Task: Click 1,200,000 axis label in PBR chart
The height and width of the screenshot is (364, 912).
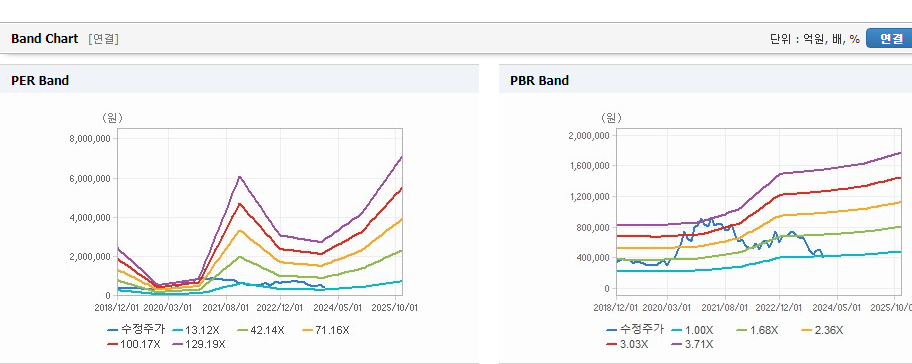Action: click(x=589, y=197)
